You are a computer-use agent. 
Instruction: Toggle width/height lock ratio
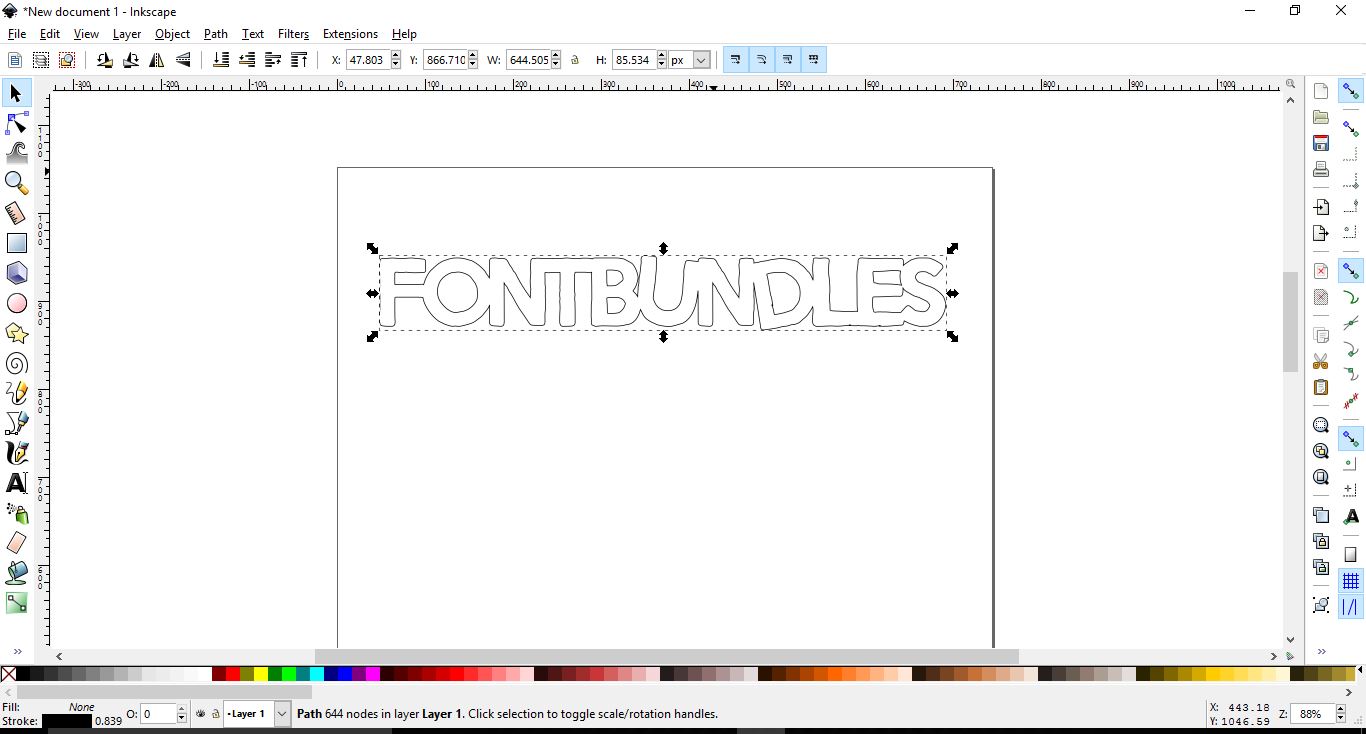(575, 60)
